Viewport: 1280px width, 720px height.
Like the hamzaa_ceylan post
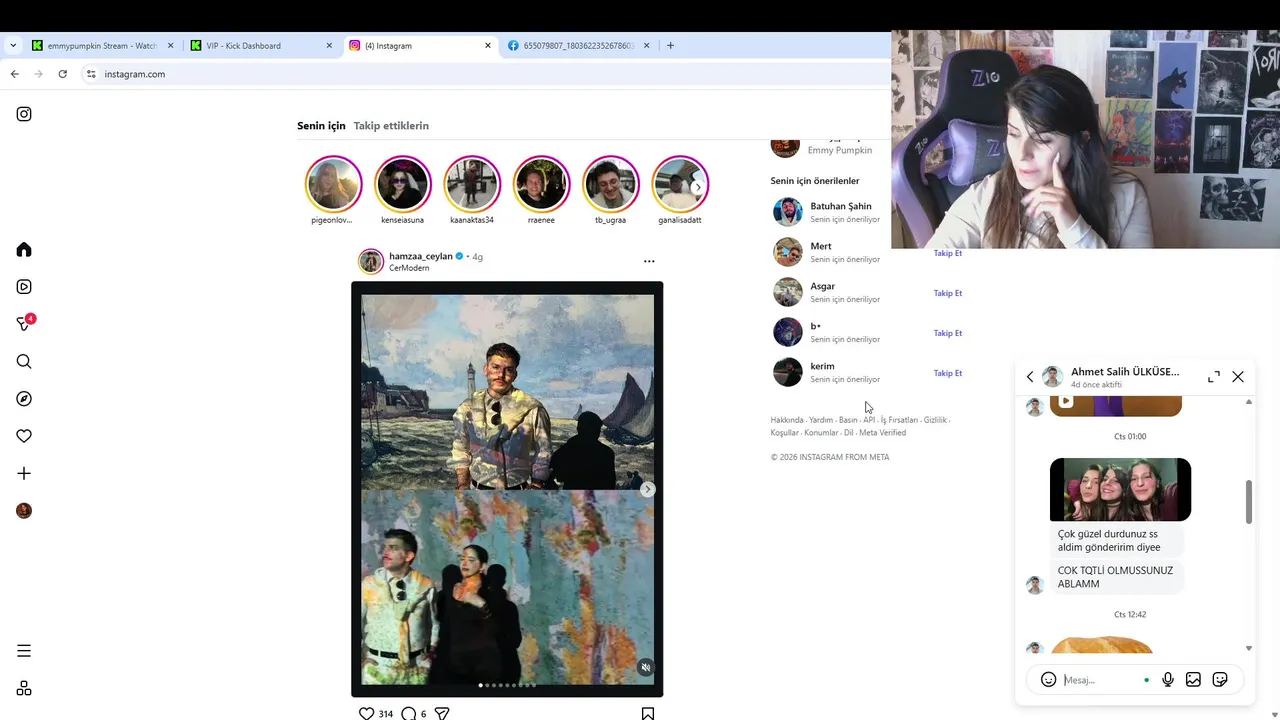coord(367,713)
